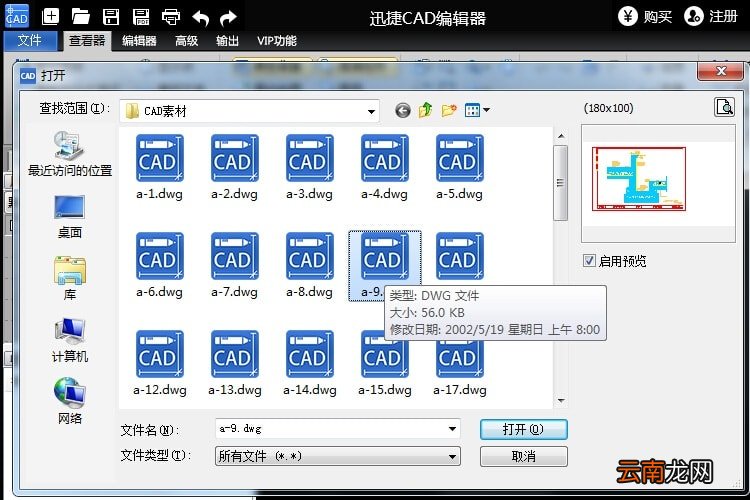Go up one folder level icon
The width and height of the screenshot is (750, 500).
(425, 111)
